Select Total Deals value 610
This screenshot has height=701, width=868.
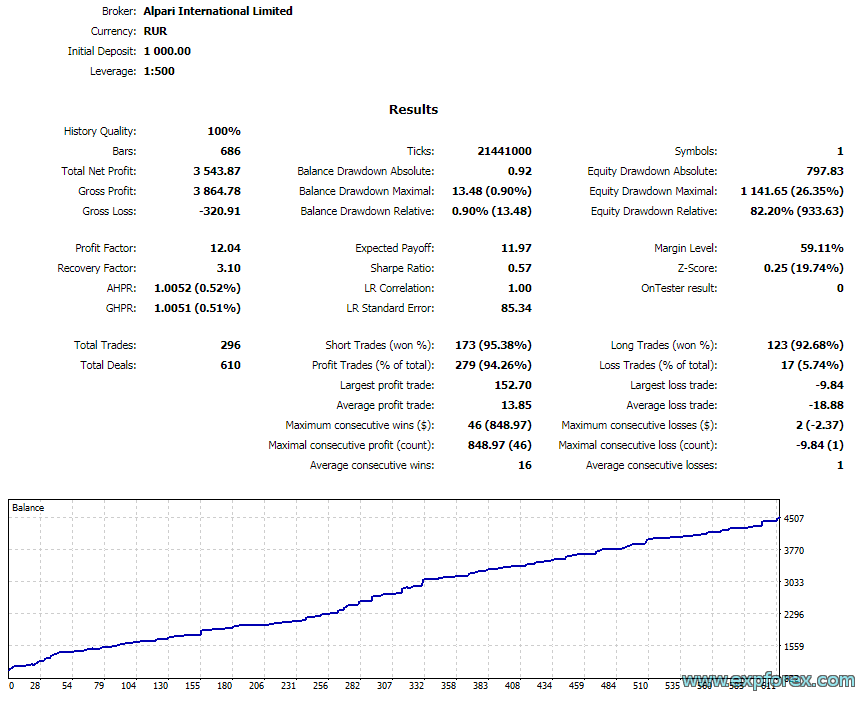(x=230, y=365)
